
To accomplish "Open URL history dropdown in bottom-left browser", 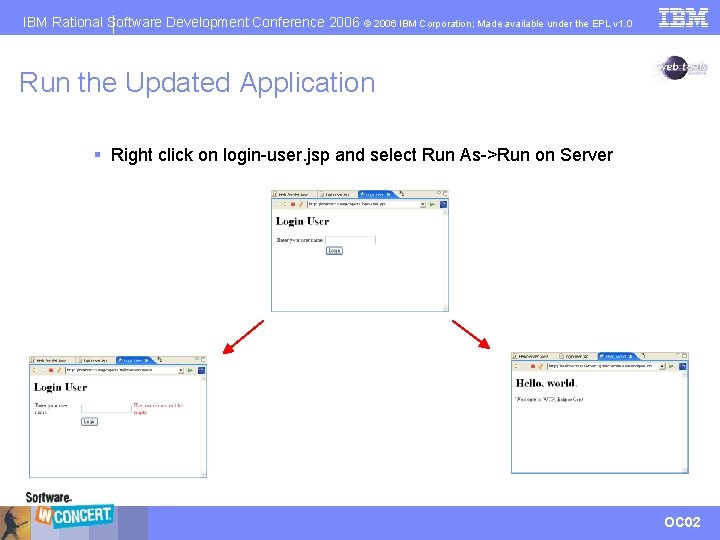I will click(x=181, y=370).
